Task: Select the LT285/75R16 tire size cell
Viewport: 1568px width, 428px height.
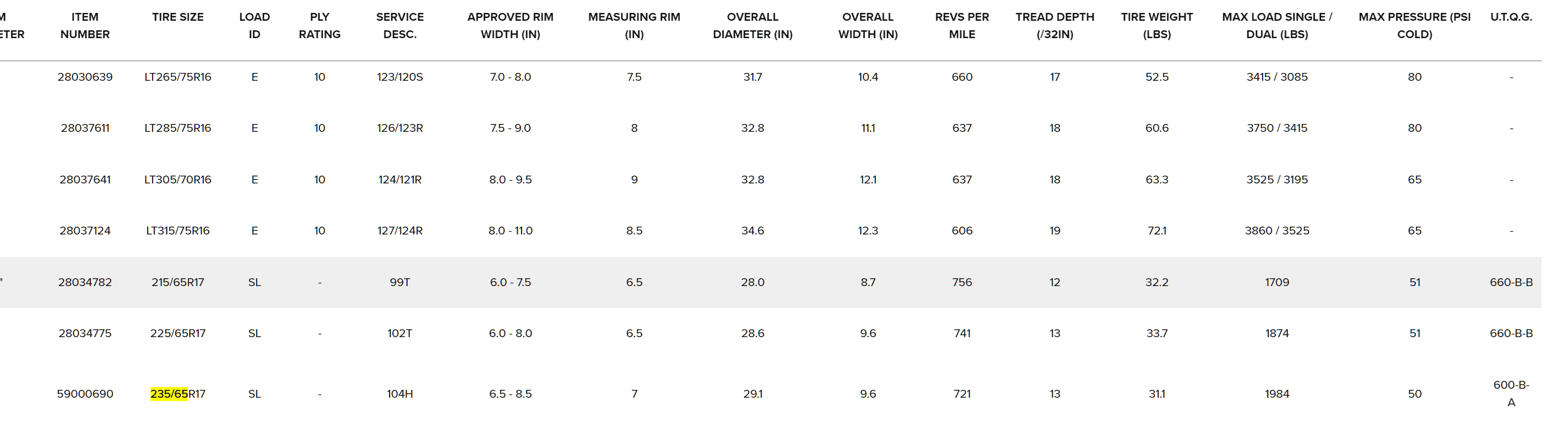Action: [x=178, y=128]
